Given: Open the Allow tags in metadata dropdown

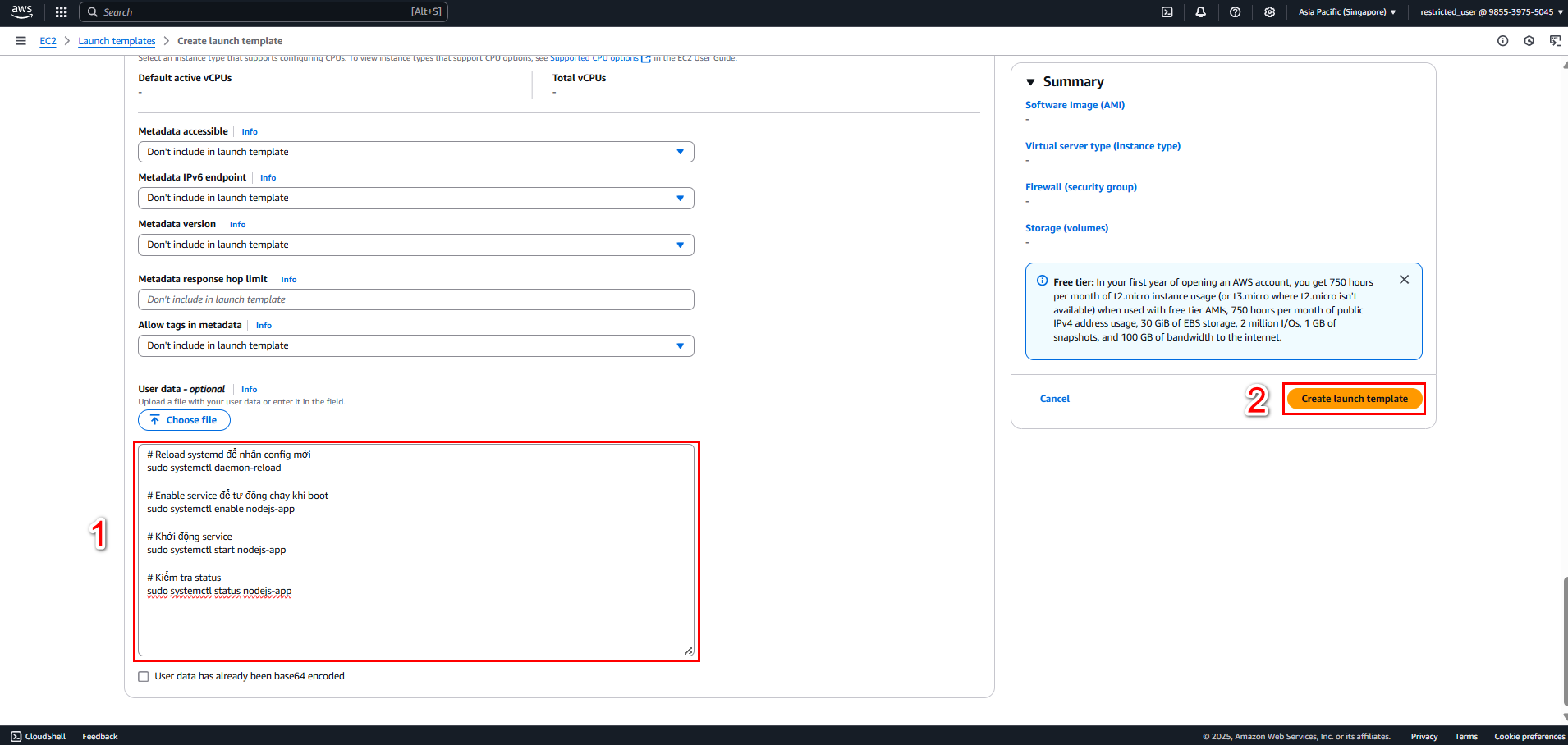Looking at the screenshot, I should click(416, 345).
